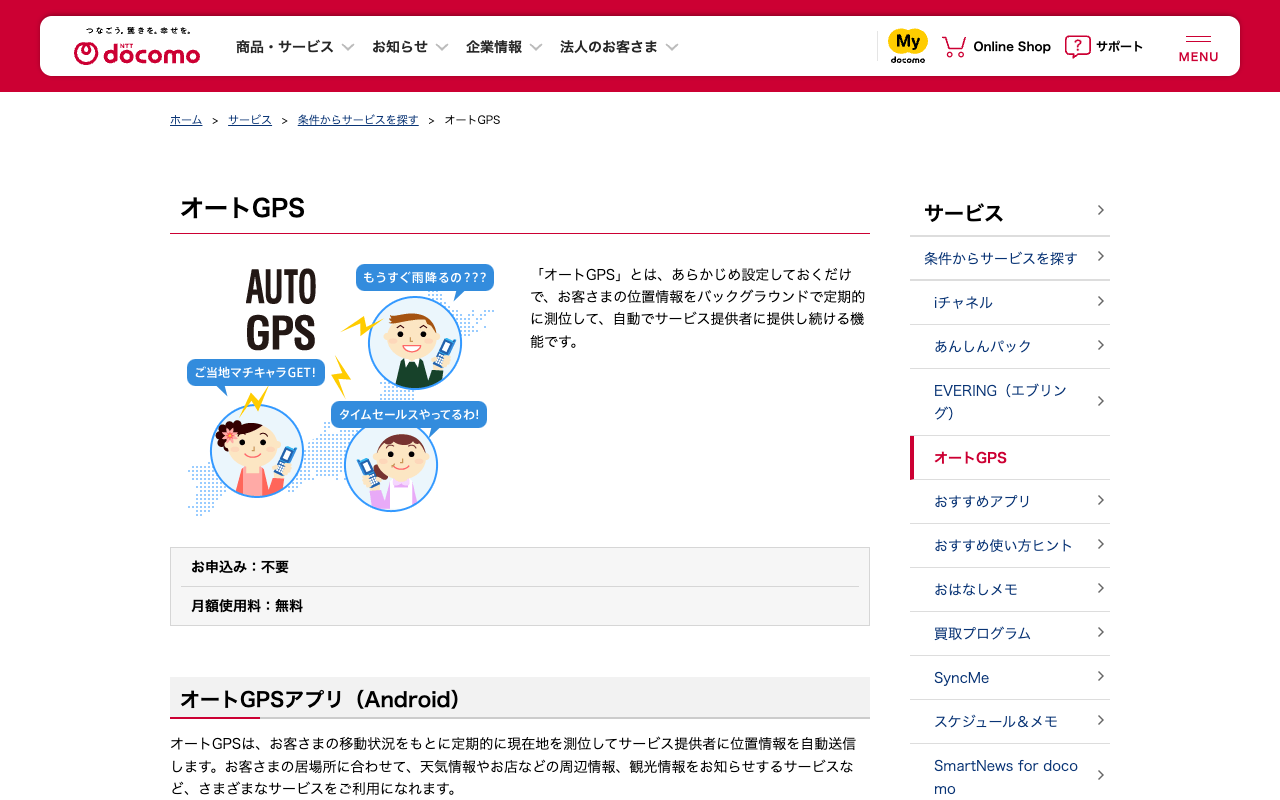The height and width of the screenshot is (800, 1280).
Task: Open おすすめ使い方ヒント in the sidebar
Action: tap(1010, 545)
